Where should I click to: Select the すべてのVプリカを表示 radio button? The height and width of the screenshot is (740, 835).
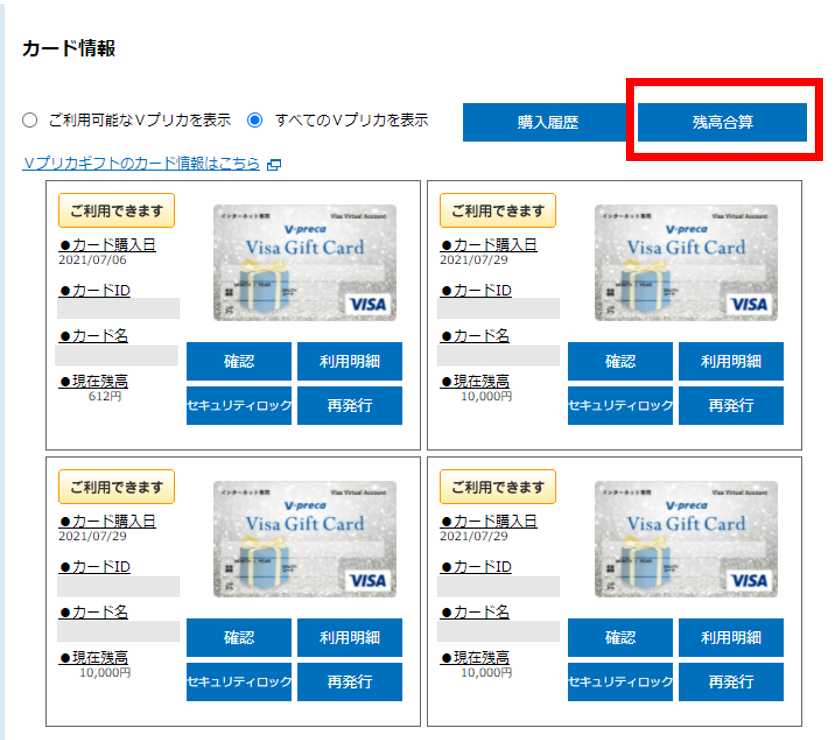tap(255, 120)
